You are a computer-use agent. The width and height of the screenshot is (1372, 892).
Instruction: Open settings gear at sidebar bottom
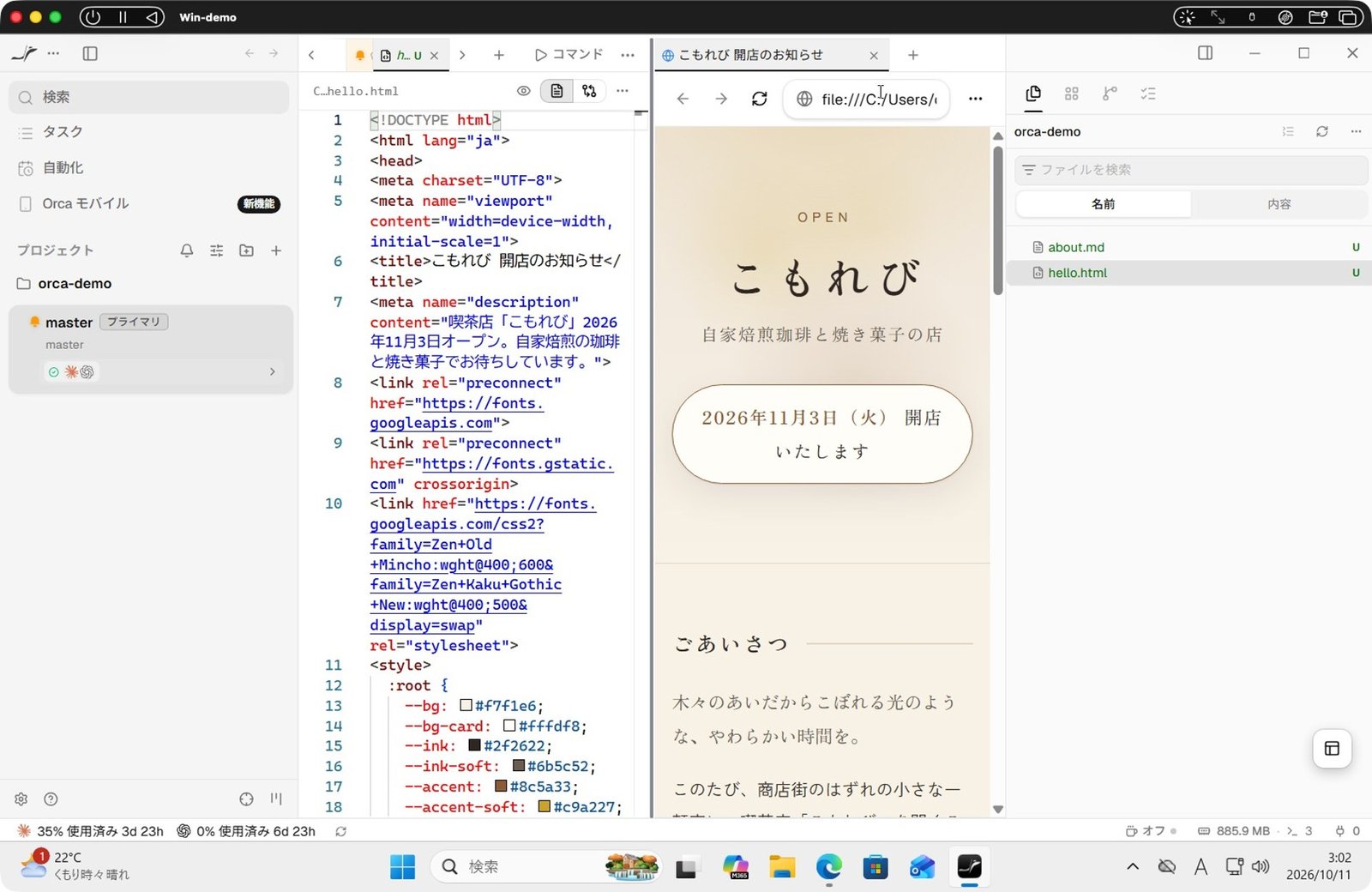(x=21, y=799)
